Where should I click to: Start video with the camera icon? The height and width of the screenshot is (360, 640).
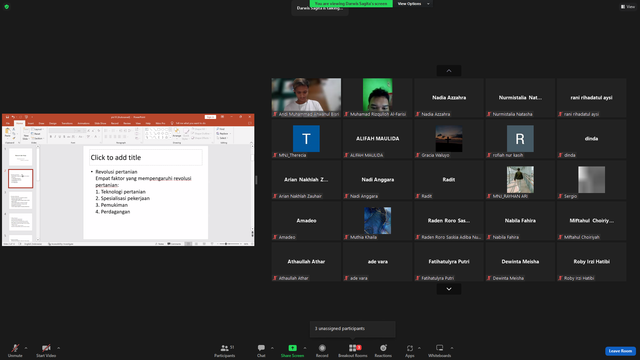coord(46,350)
